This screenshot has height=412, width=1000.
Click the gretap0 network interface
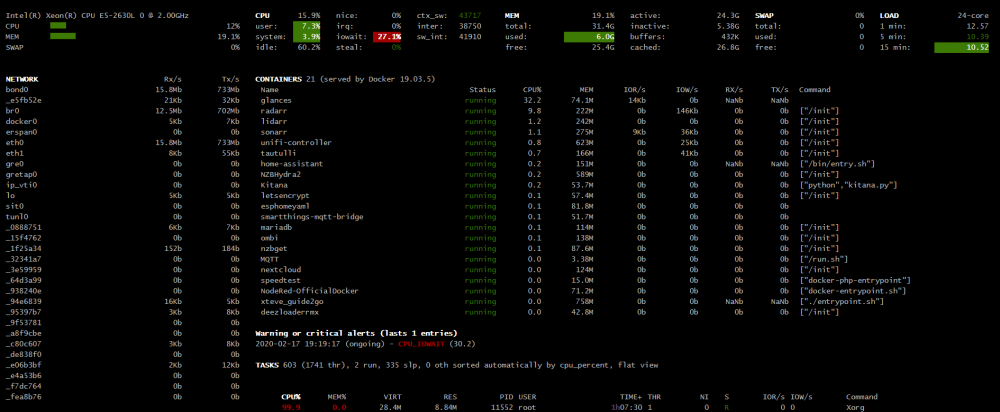coord(21,174)
